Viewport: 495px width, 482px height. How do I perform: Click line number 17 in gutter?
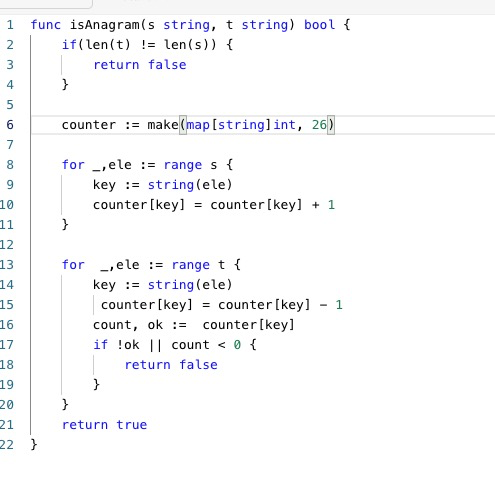tap(7, 345)
